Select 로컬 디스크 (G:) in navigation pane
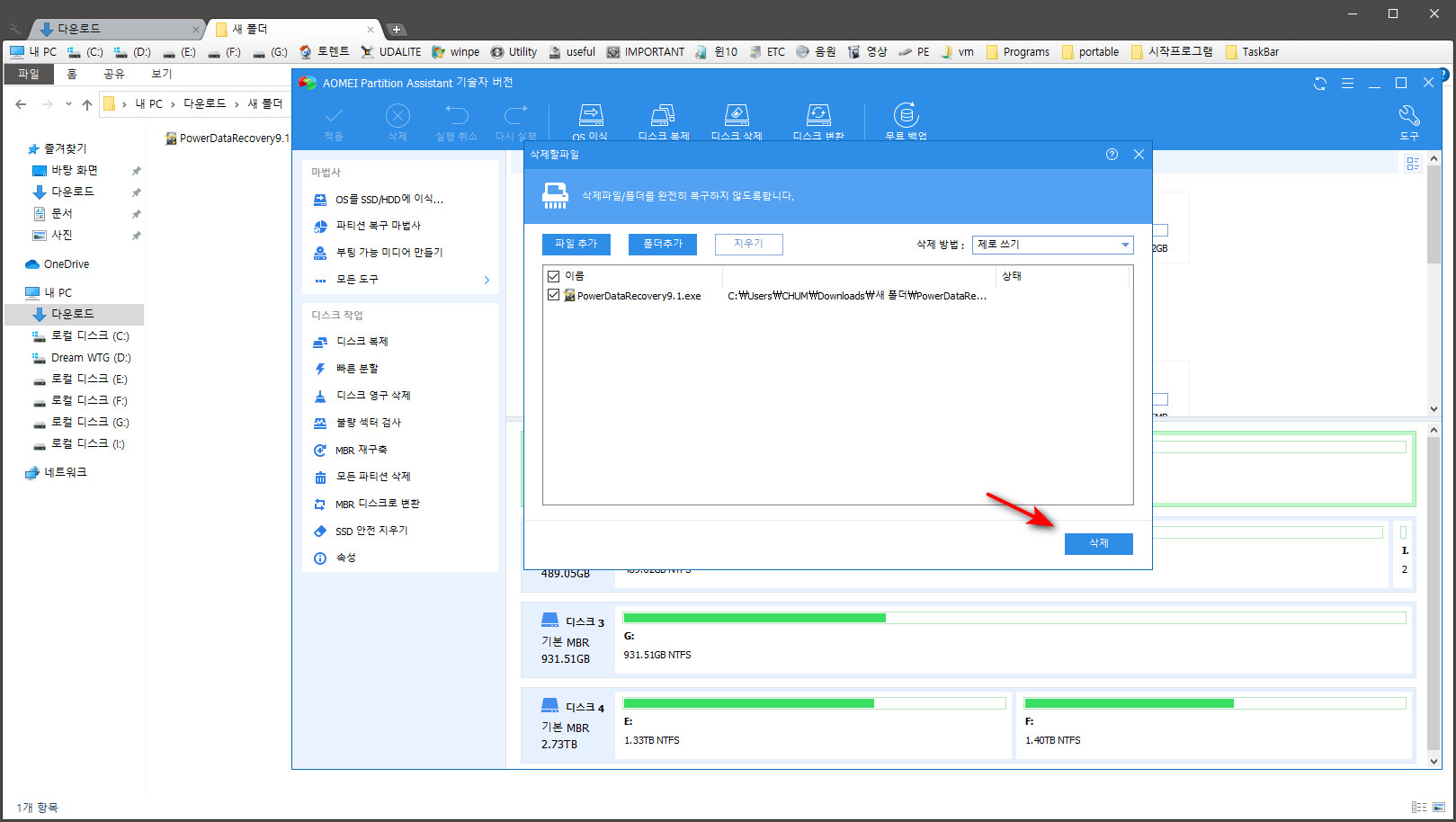This screenshot has width=1456, height=822. click(90, 422)
